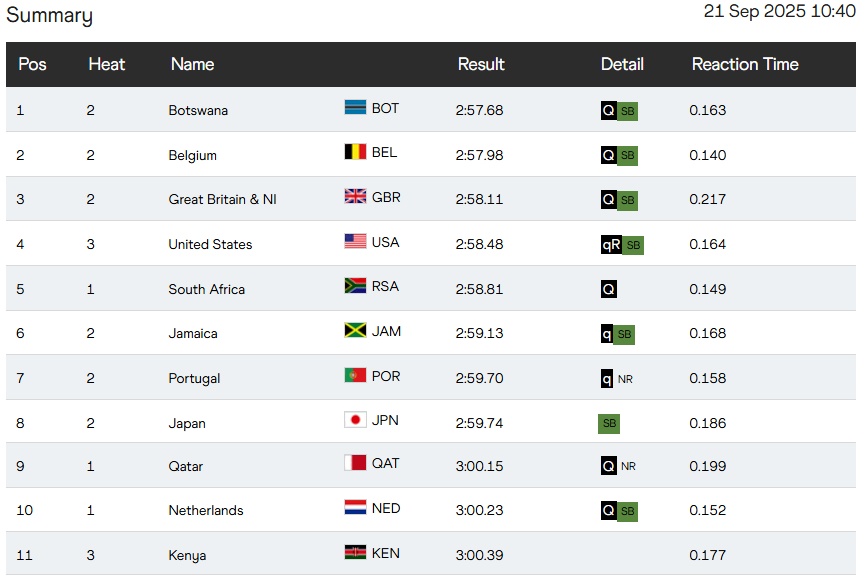Click the Belgium flag icon
Screen dimensions: 865x576
point(355,153)
